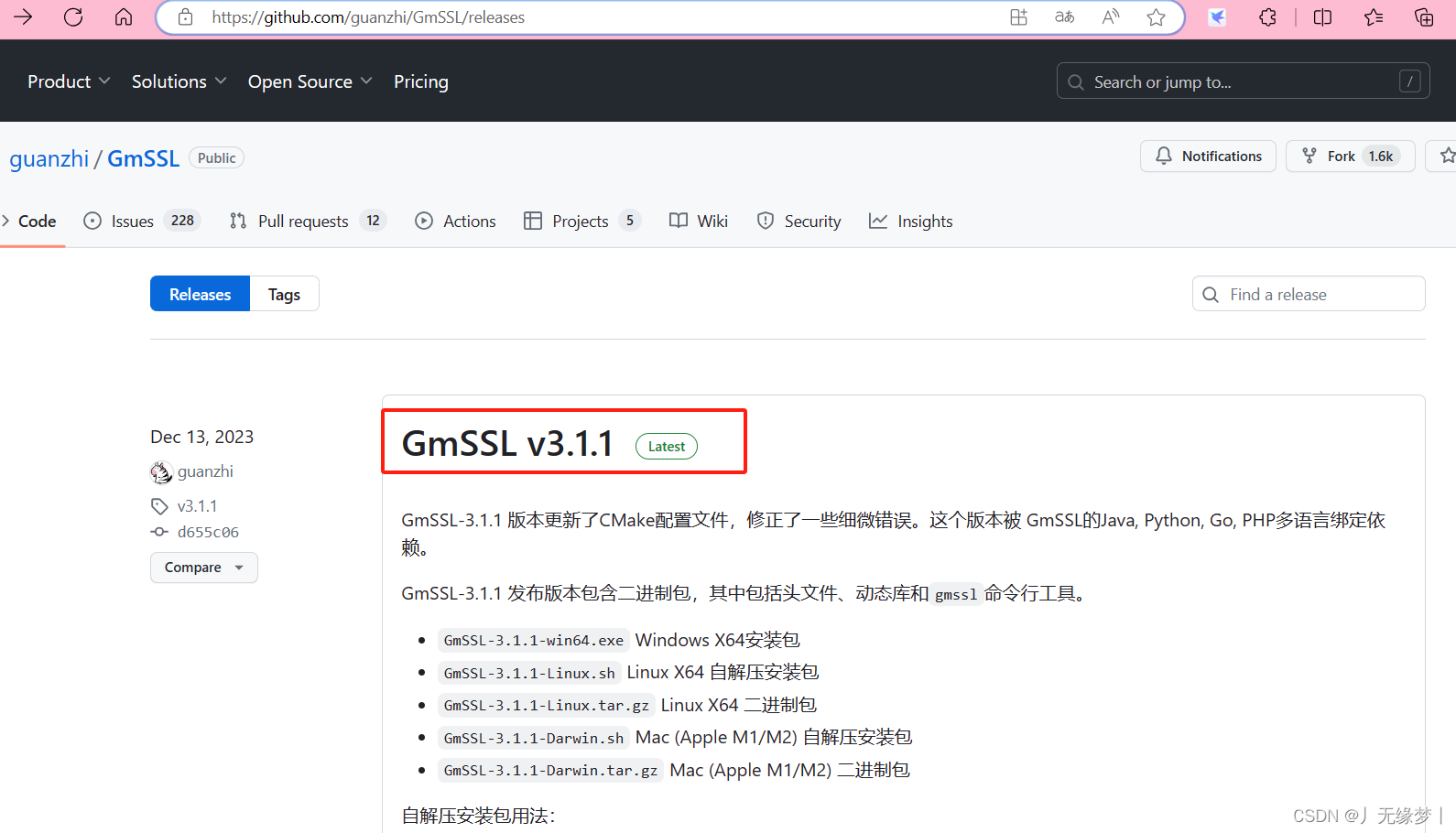Screen dimensions: 1456x833
Task: Click the Issues circle icon
Action: (92, 221)
